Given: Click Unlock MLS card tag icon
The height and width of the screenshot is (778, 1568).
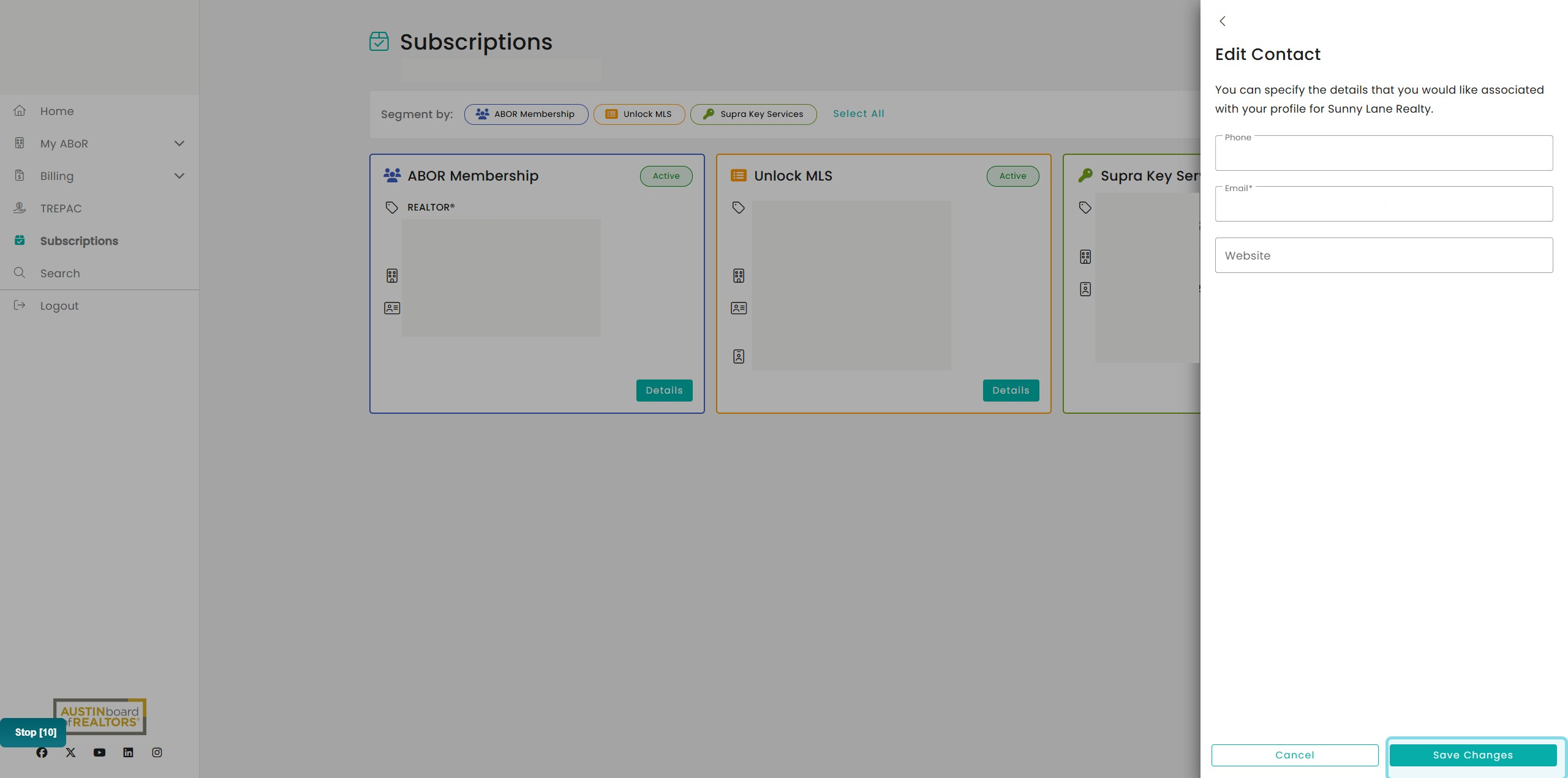Looking at the screenshot, I should pos(739,208).
